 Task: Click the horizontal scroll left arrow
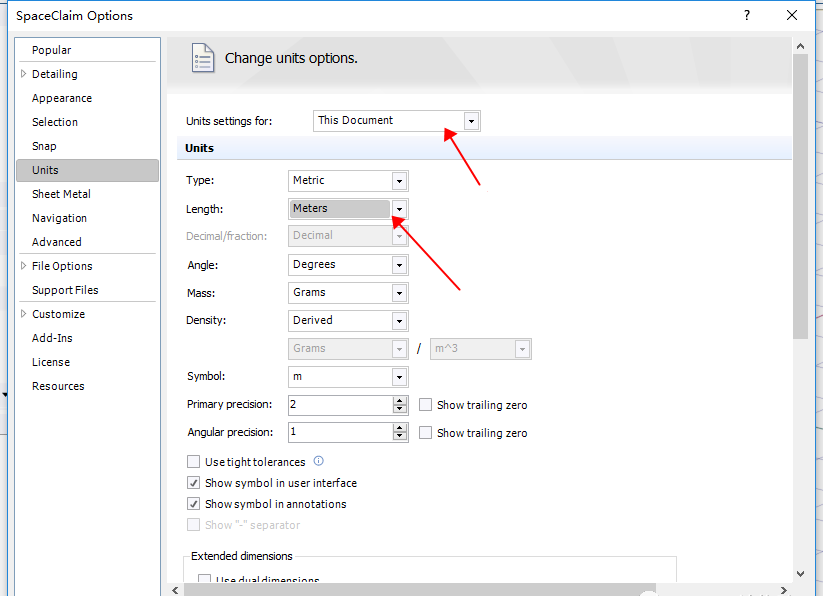click(x=175, y=590)
